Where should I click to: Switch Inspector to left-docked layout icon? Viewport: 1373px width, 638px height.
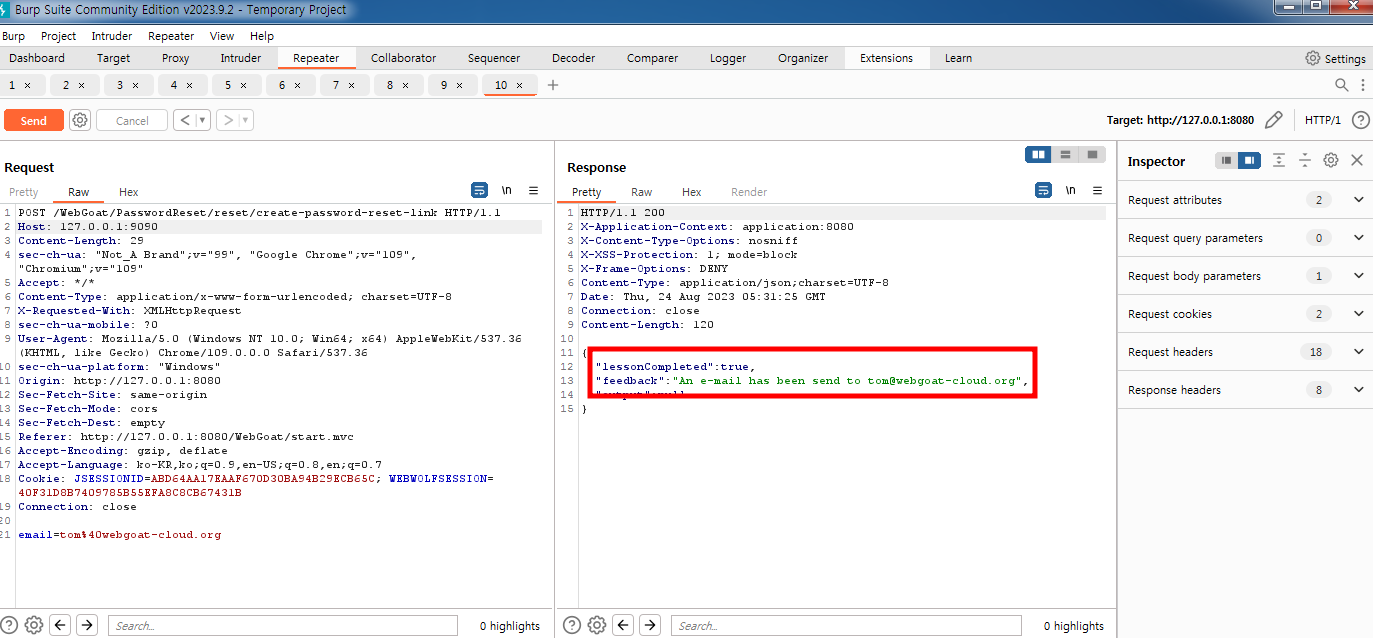[1226, 160]
